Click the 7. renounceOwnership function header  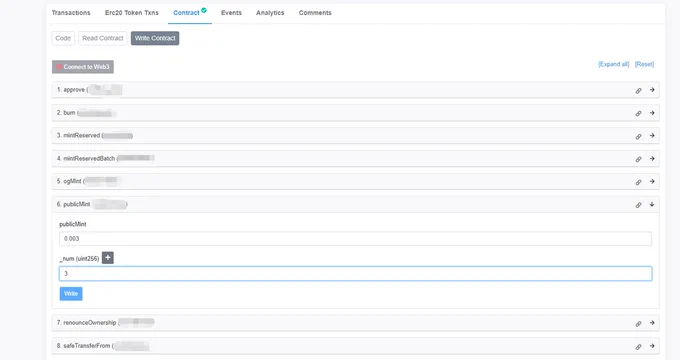pyautogui.click(x=355, y=323)
